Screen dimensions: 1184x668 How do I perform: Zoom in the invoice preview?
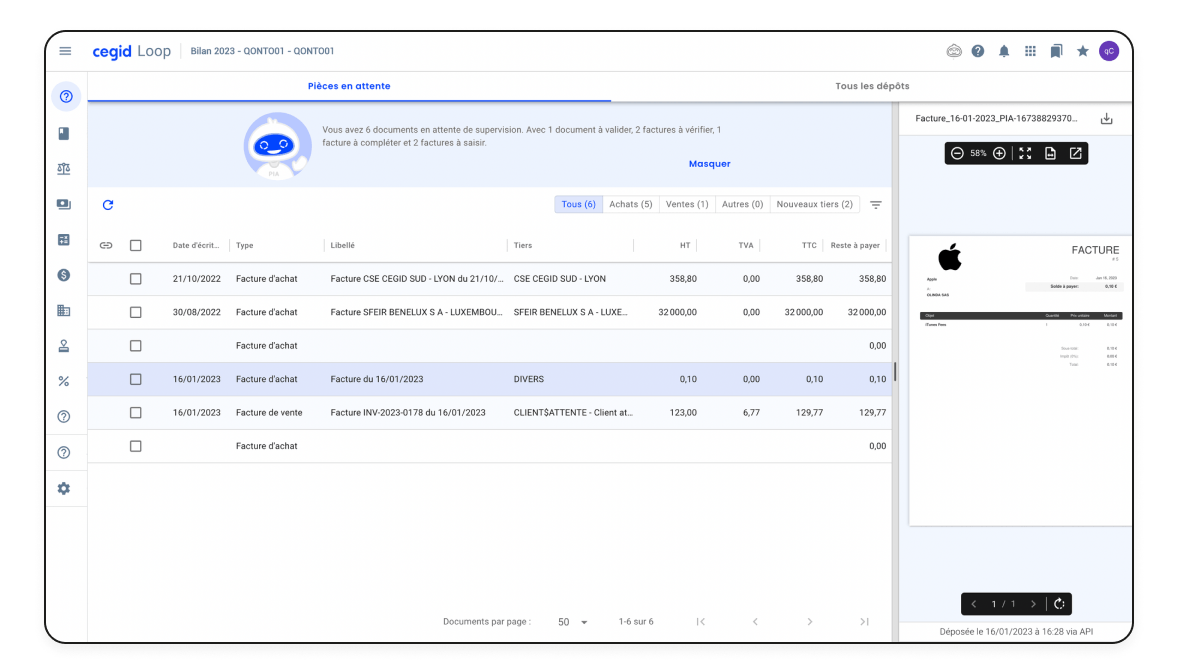pos(999,153)
